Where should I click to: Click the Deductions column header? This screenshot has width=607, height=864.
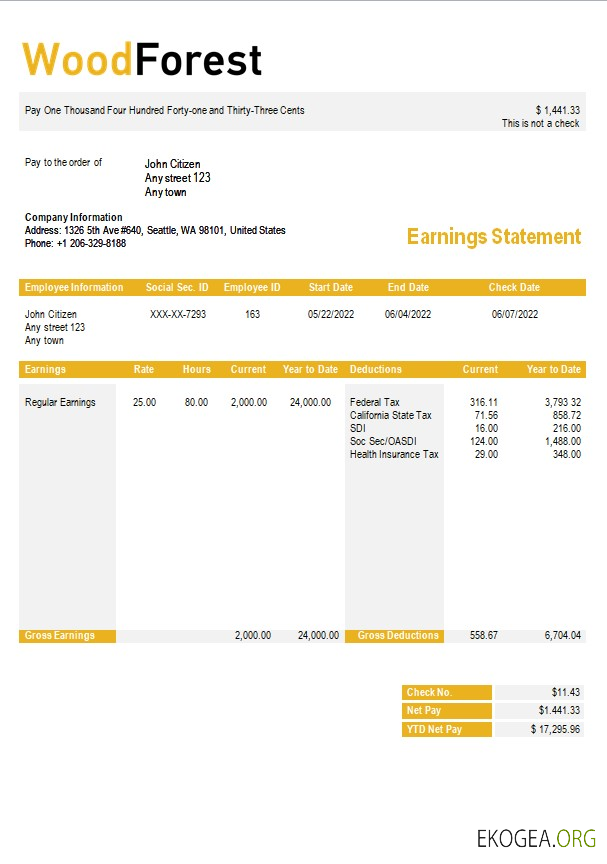(x=376, y=370)
